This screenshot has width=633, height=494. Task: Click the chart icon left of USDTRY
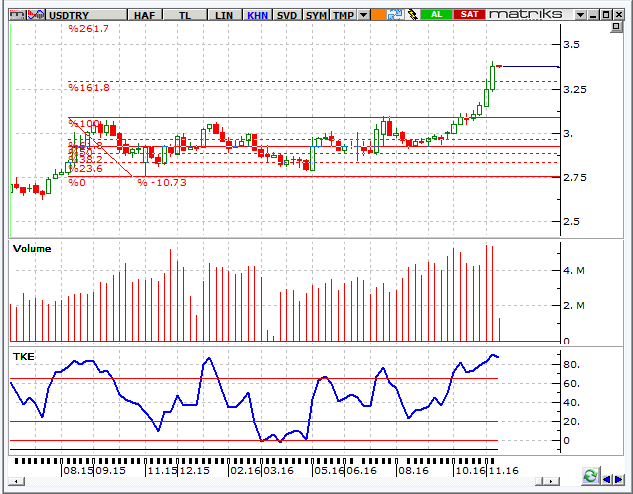pos(34,15)
